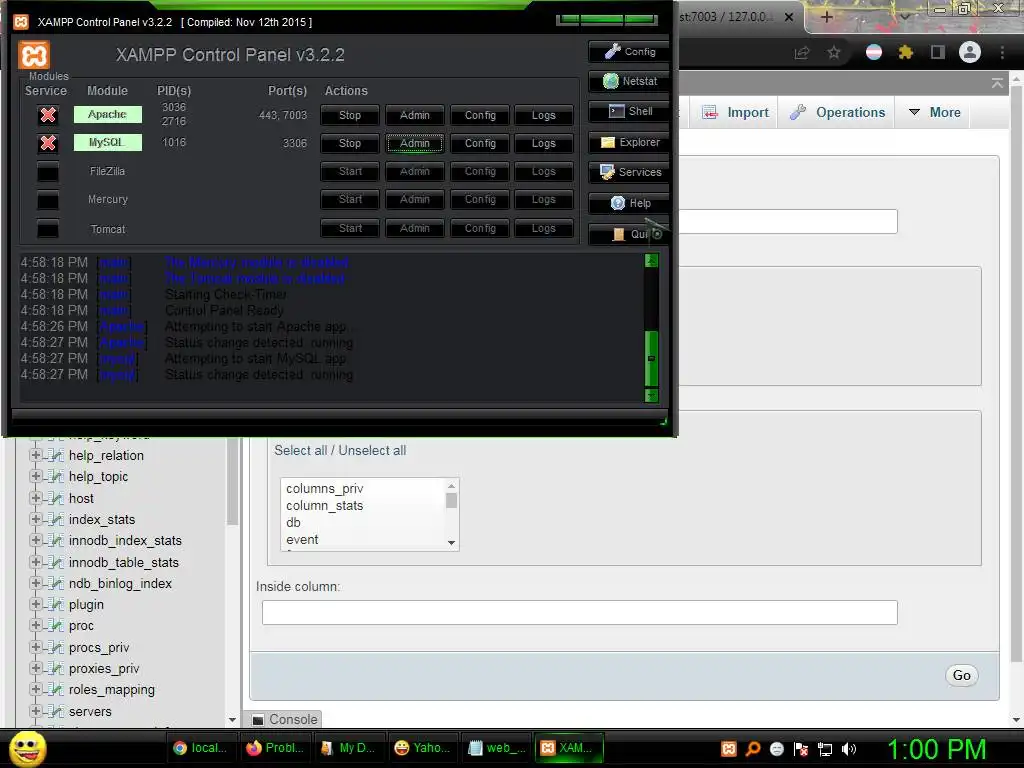Toggle the FileZilla service checkbox
1024x768 pixels.
48,172
